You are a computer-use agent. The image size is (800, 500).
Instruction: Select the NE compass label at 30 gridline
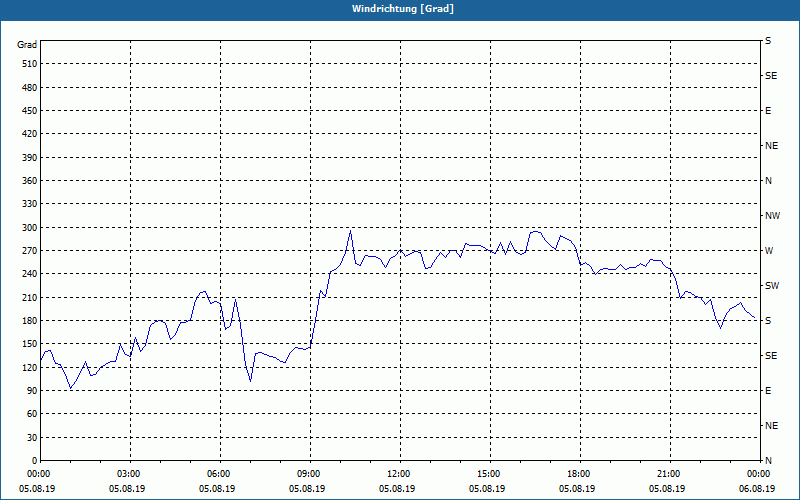coord(771,426)
